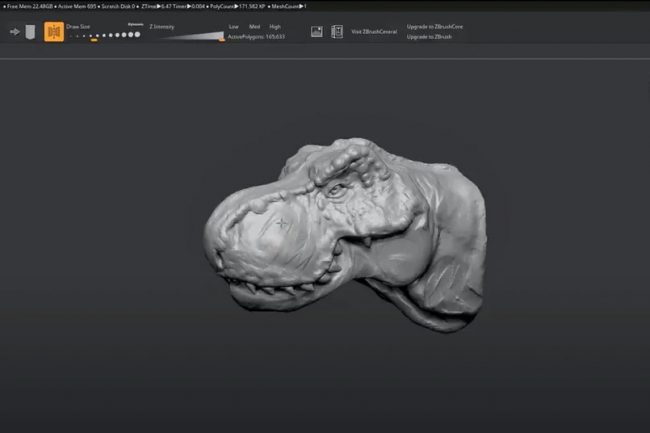Select the largest Draw Size dot
Viewport: 650px width, 433px height.
point(138,35)
